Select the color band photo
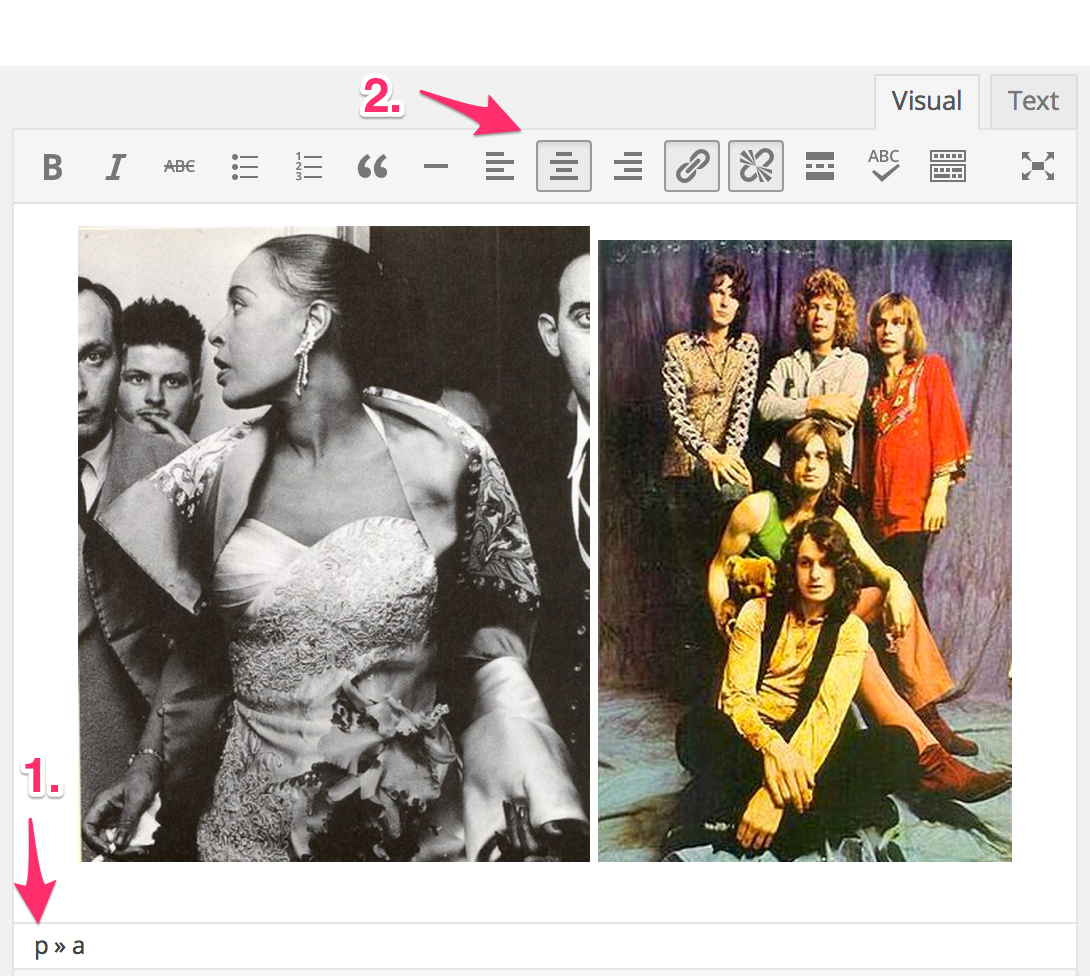Image resolution: width=1090 pixels, height=976 pixels. (x=805, y=550)
